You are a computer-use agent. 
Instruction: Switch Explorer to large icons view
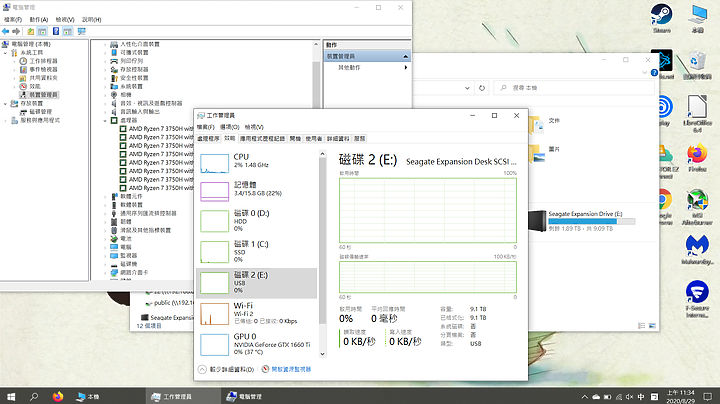click(x=652, y=326)
